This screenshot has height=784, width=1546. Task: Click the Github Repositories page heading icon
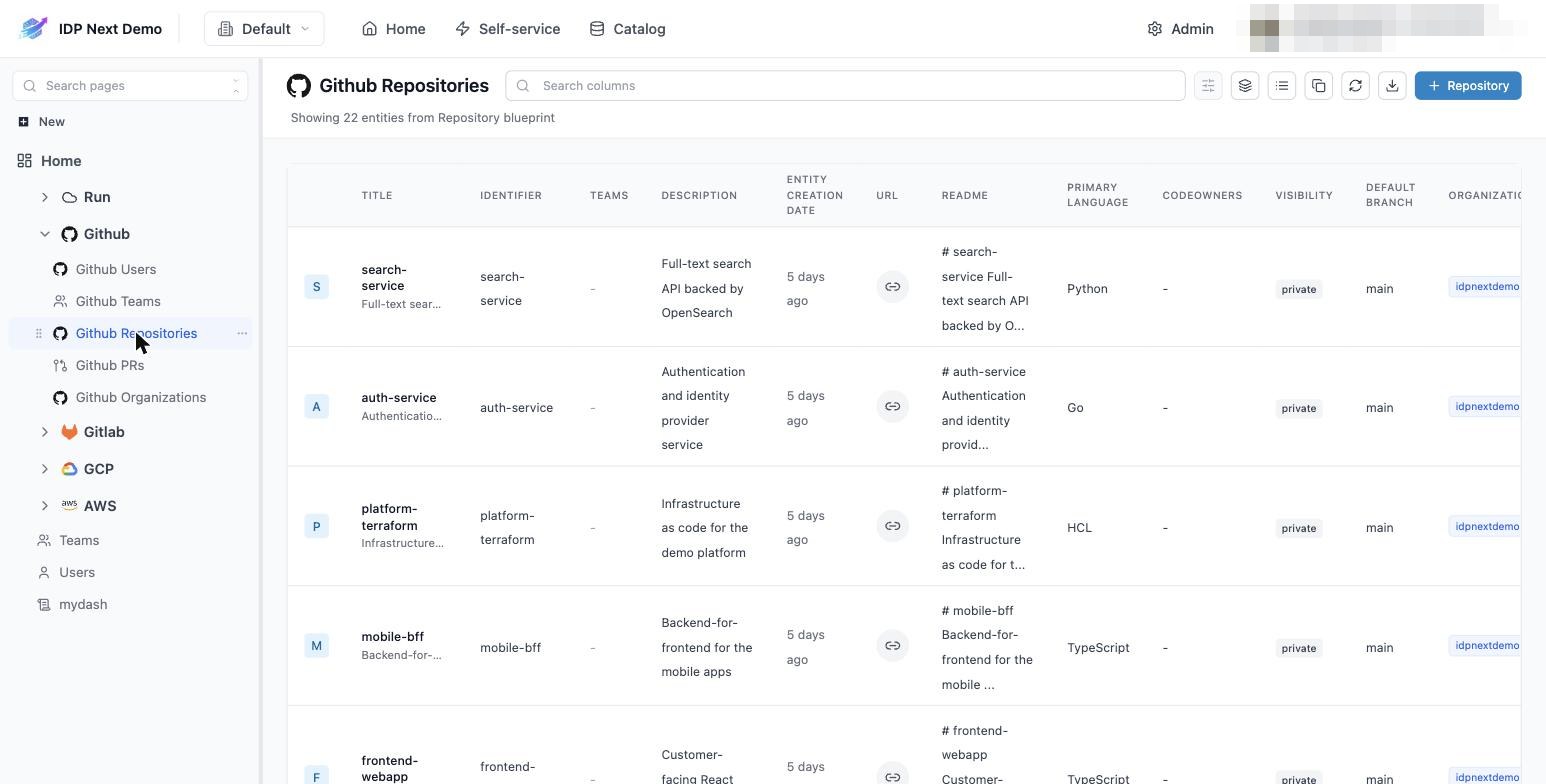299,86
